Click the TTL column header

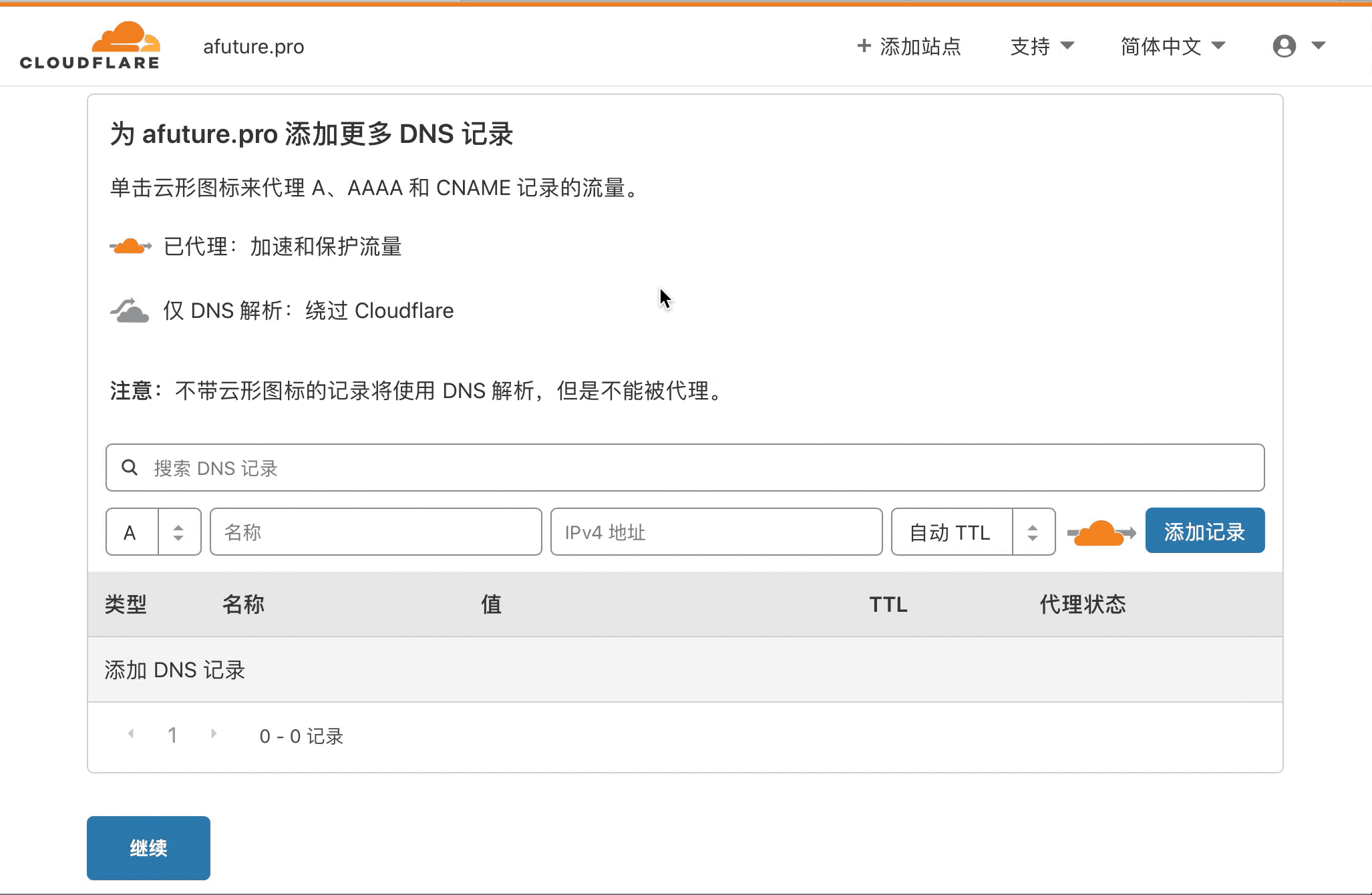click(888, 604)
